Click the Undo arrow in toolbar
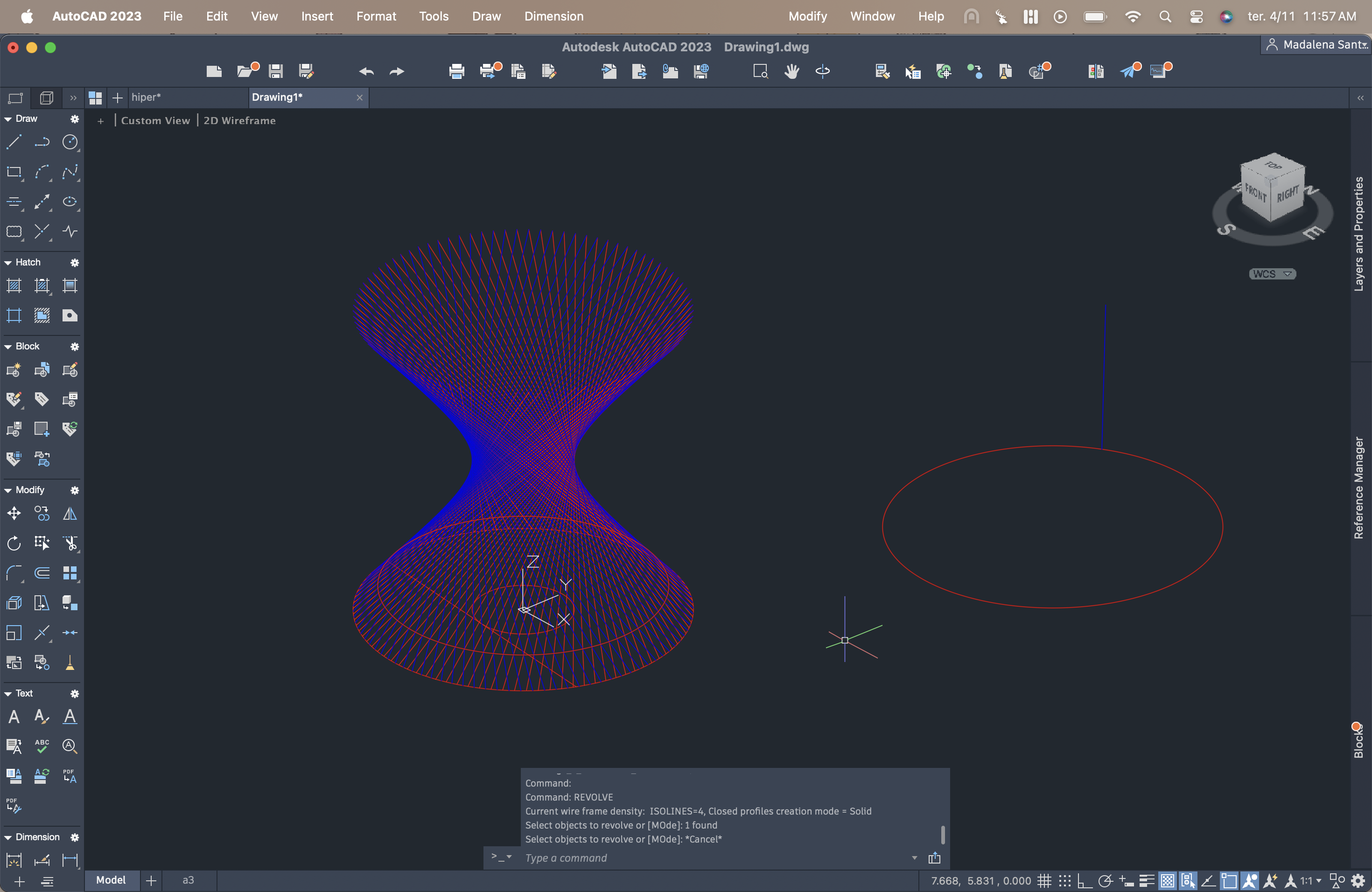The image size is (1372, 892). pyautogui.click(x=366, y=71)
